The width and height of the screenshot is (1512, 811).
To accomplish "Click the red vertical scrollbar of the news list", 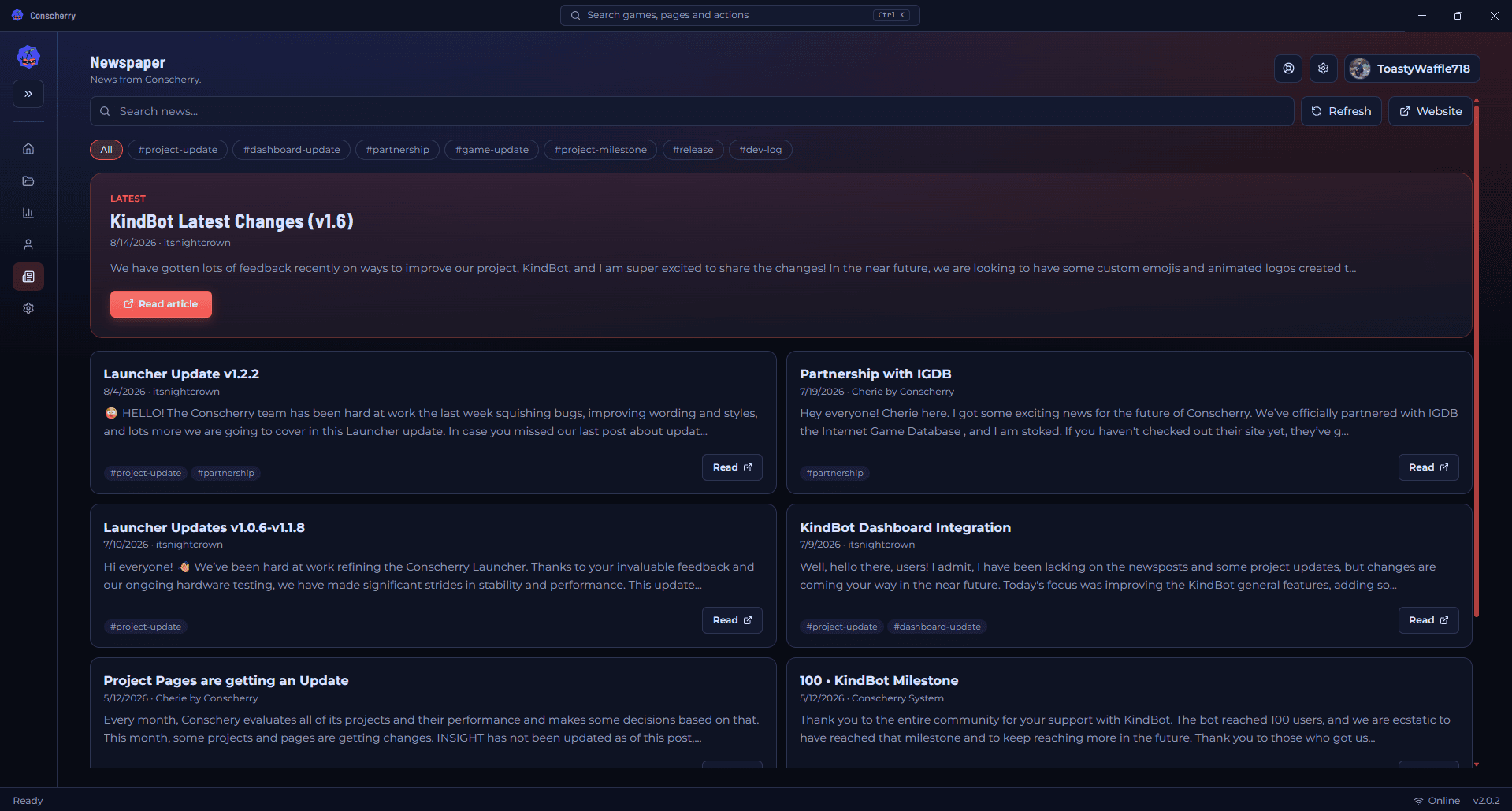I will [1476, 360].
